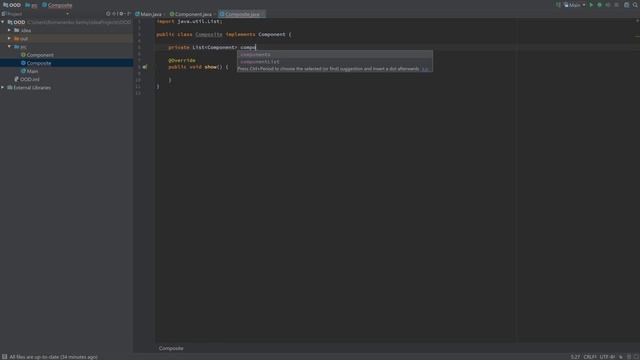Collapse the src folder arrow
640x360 pixels.
[9, 47]
